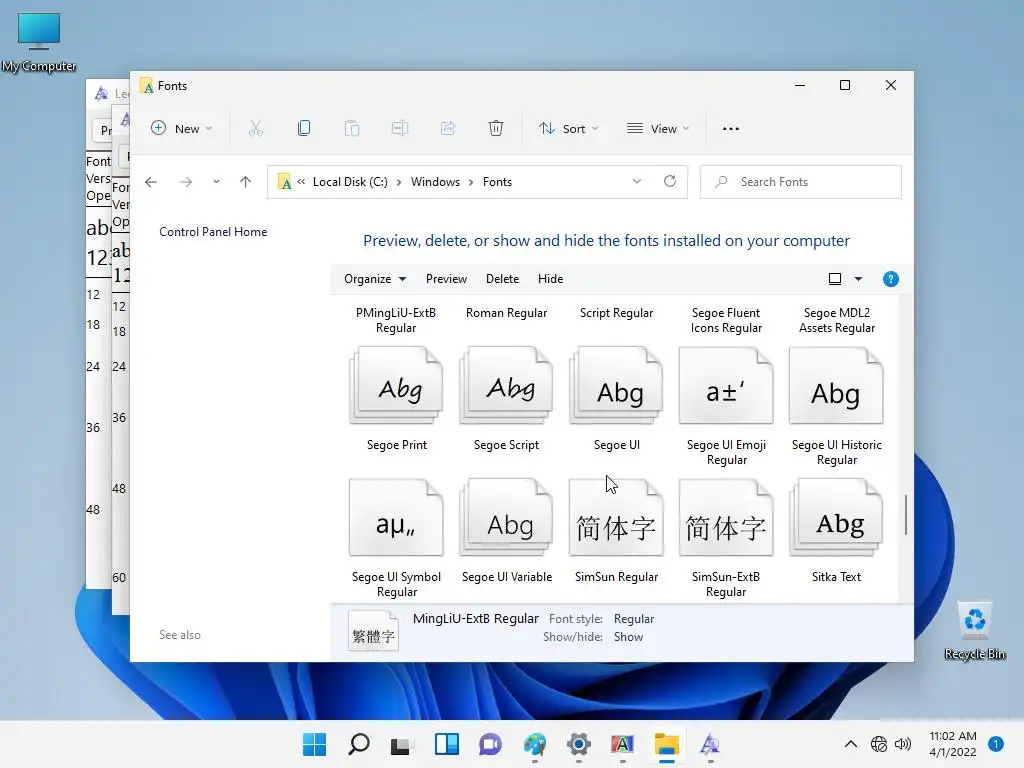Open the Organize menu
The image size is (1024, 768).
pos(375,279)
